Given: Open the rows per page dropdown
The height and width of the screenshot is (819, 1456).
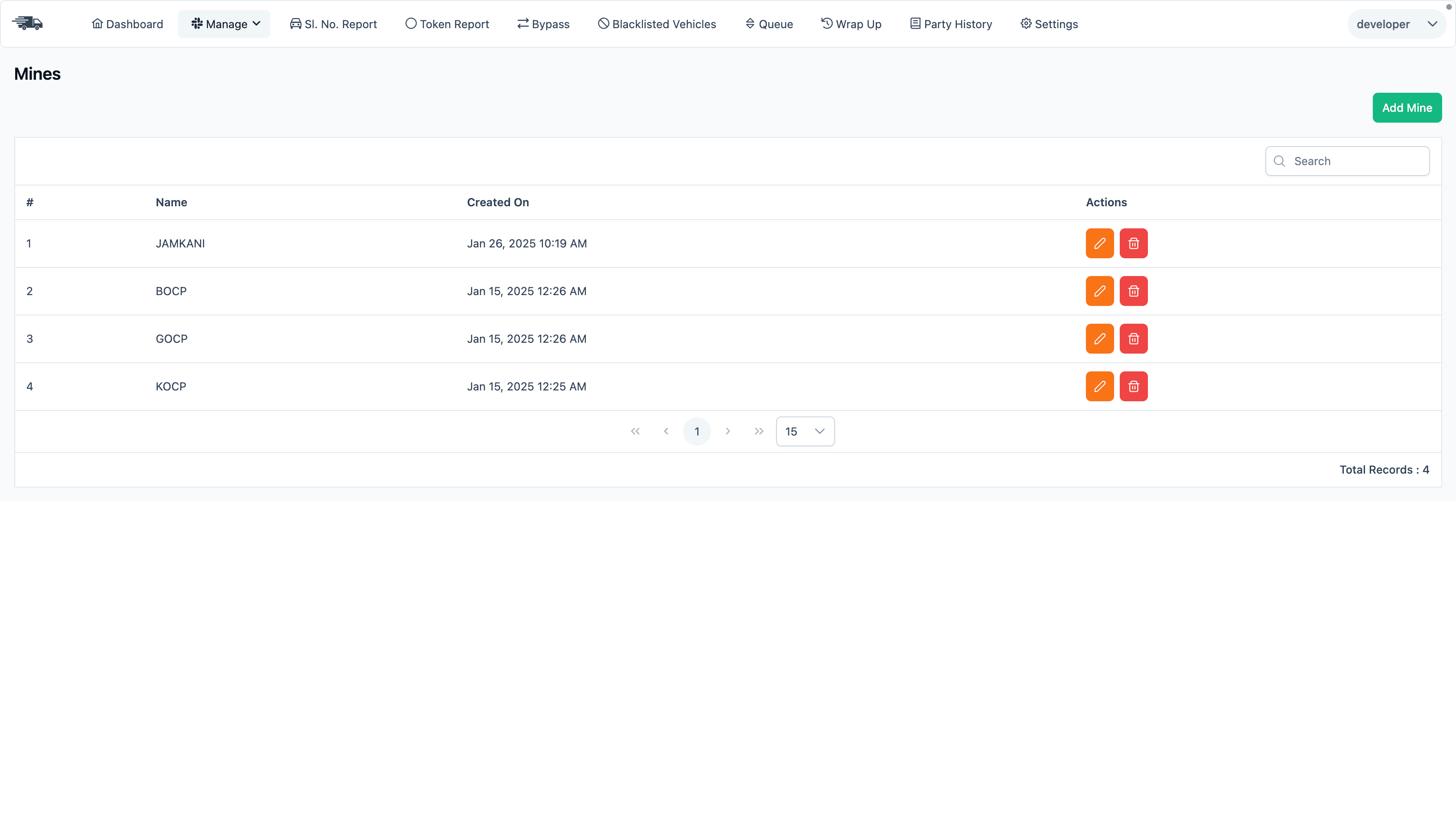Looking at the screenshot, I should [805, 431].
